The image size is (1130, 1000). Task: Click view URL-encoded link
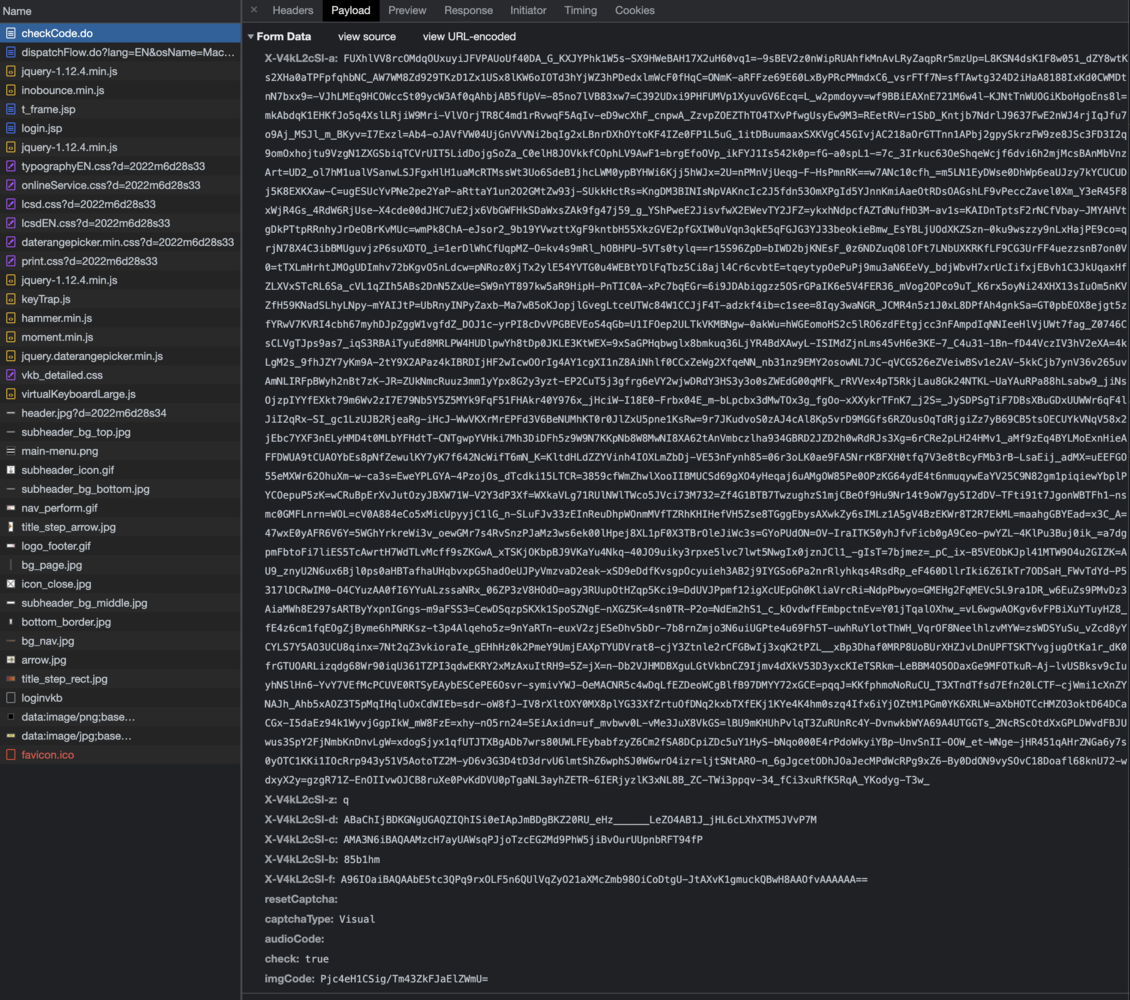pyautogui.click(x=469, y=37)
